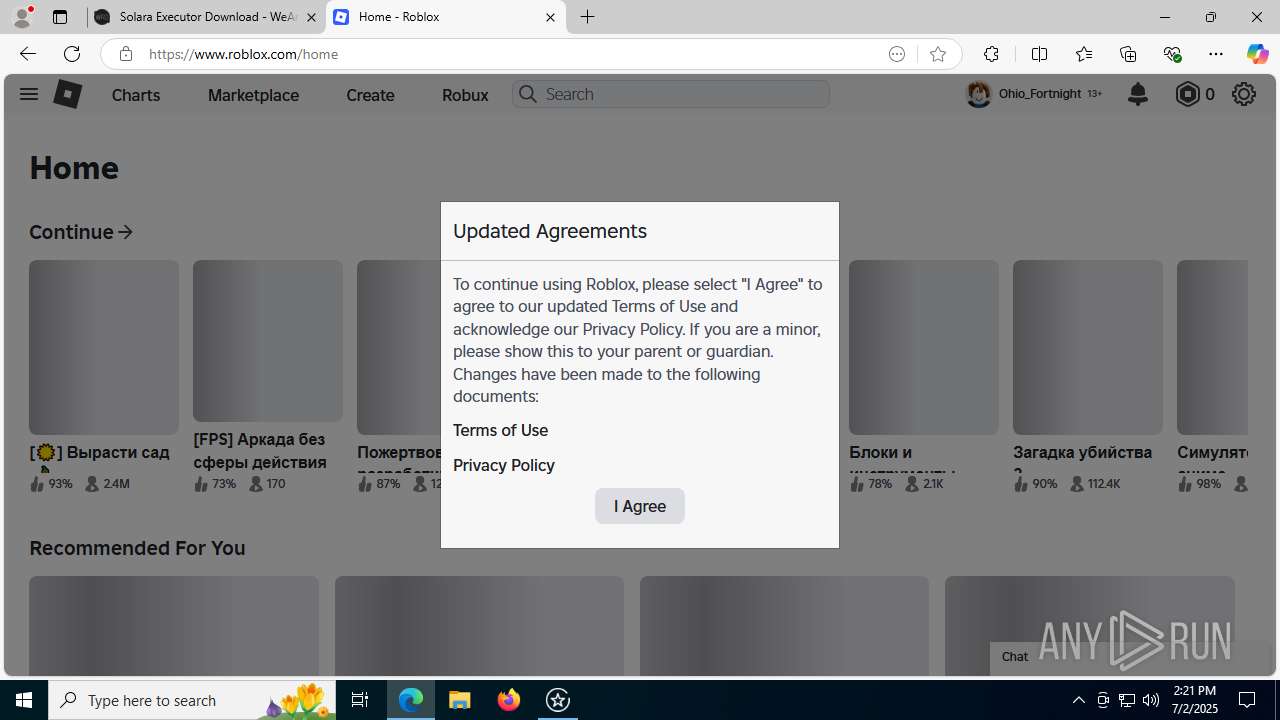Image resolution: width=1280 pixels, height=720 pixels.
Task: Click the Ohio_Fortnight avatar picture
Action: click(x=978, y=94)
